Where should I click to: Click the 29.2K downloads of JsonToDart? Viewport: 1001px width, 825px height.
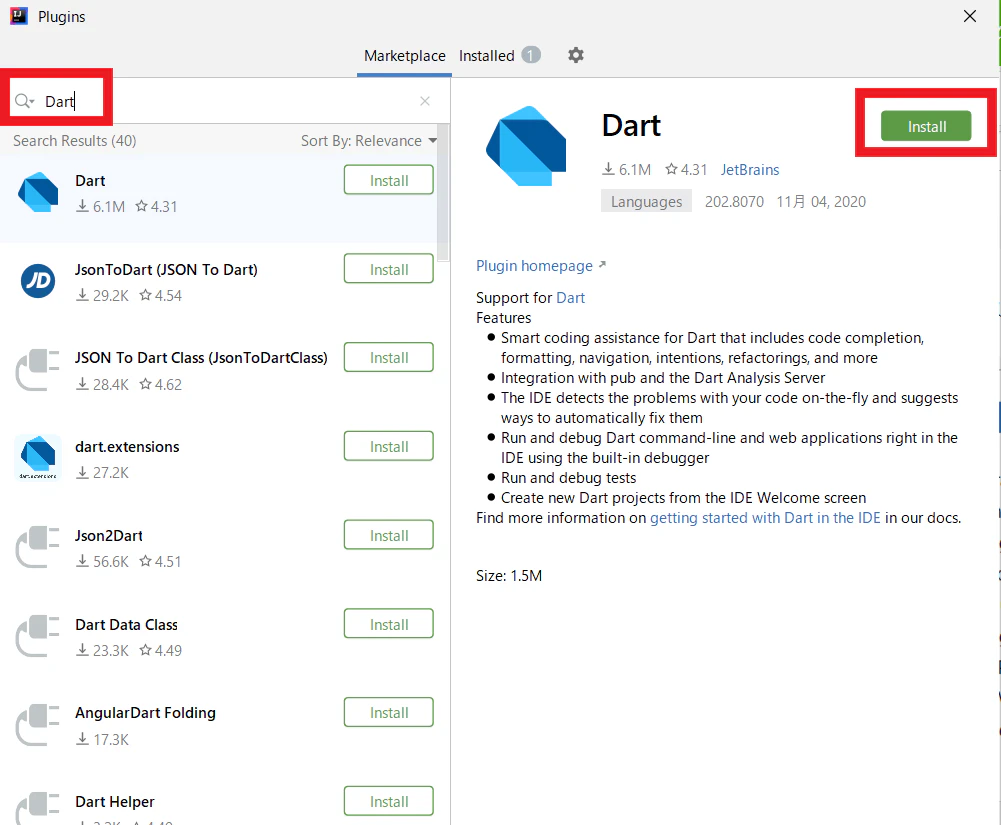102,296
